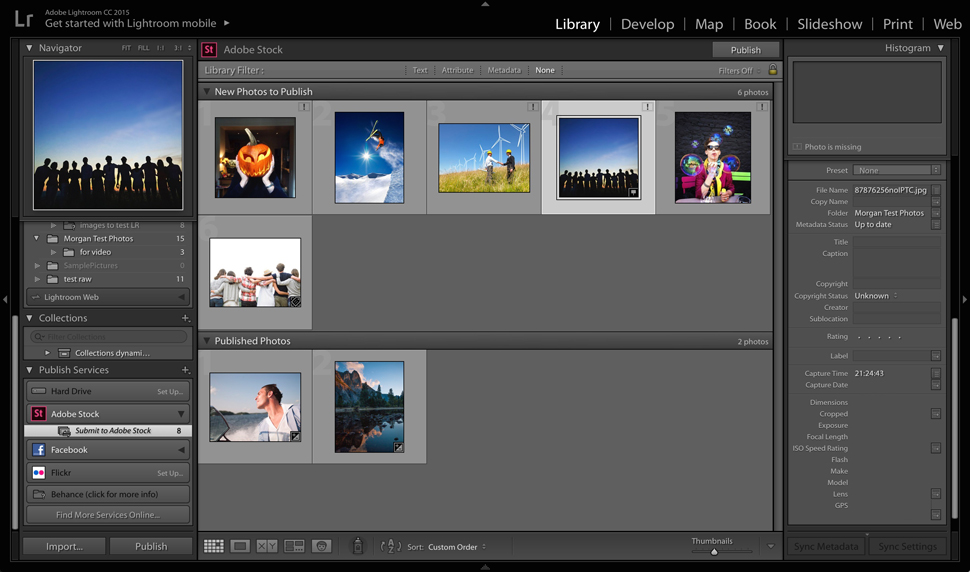Toggle sort direction A-Z icon
This screenshot has width=970, height=572.
click(x=392, y=547)
